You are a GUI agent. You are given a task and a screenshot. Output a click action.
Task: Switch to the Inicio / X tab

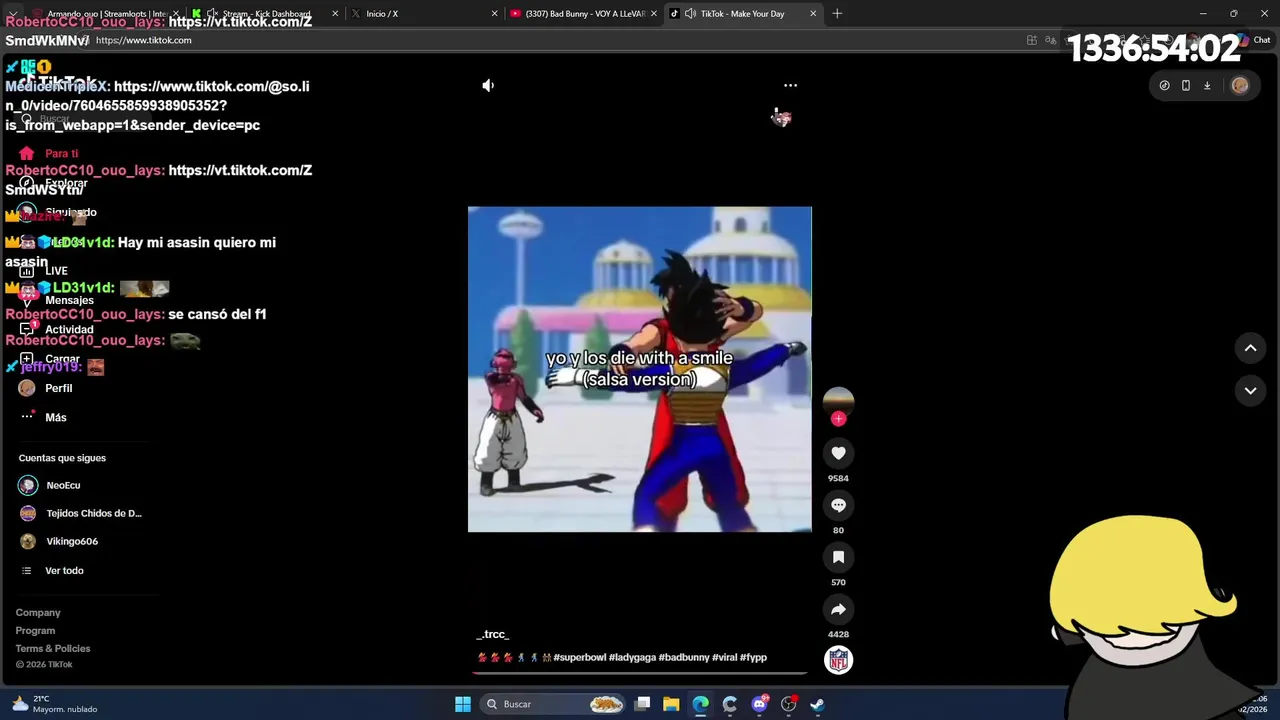[420, 14]
